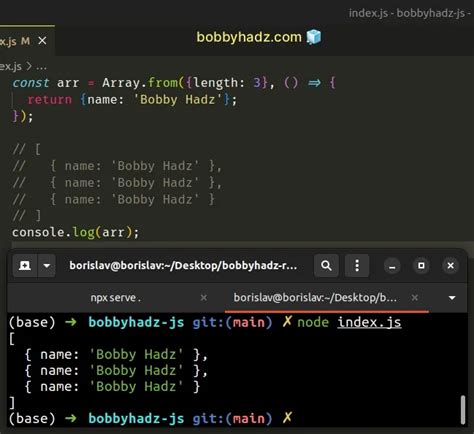Viewport: 474px width, 434px height.
Task: Close the index.js editor tab
Action: (x=42, y=41)
